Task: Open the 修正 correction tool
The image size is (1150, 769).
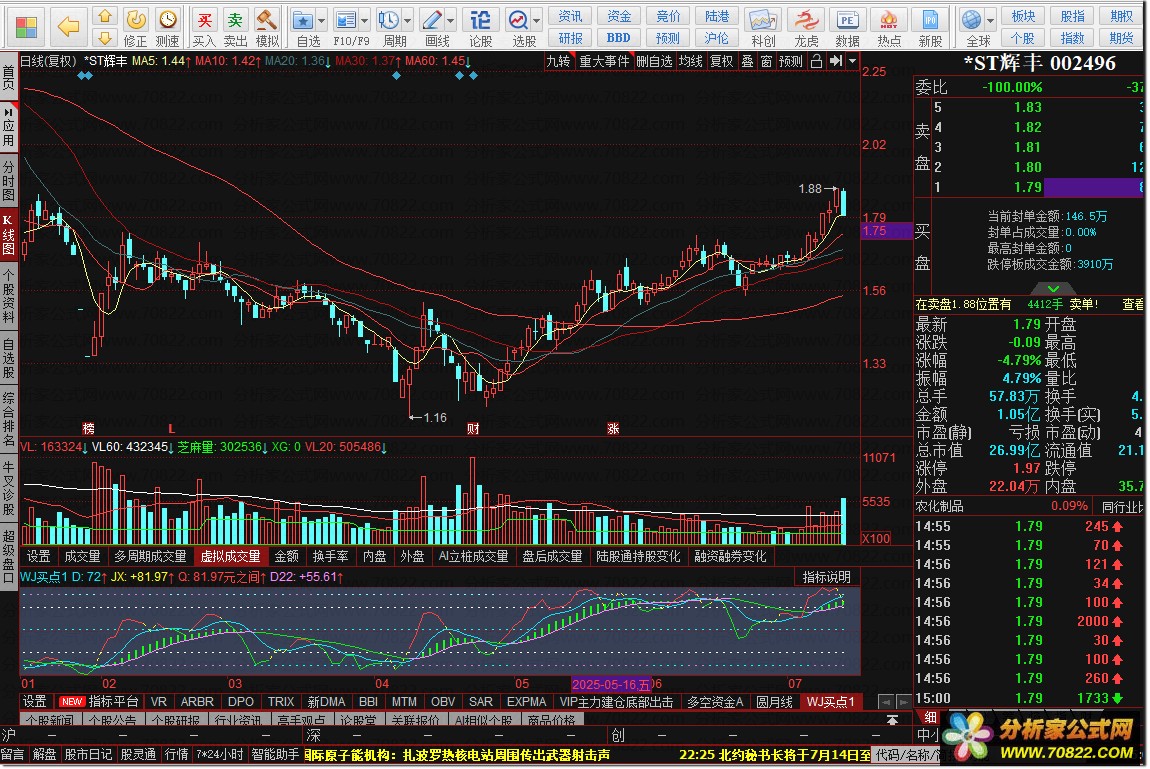Action: 136,27
